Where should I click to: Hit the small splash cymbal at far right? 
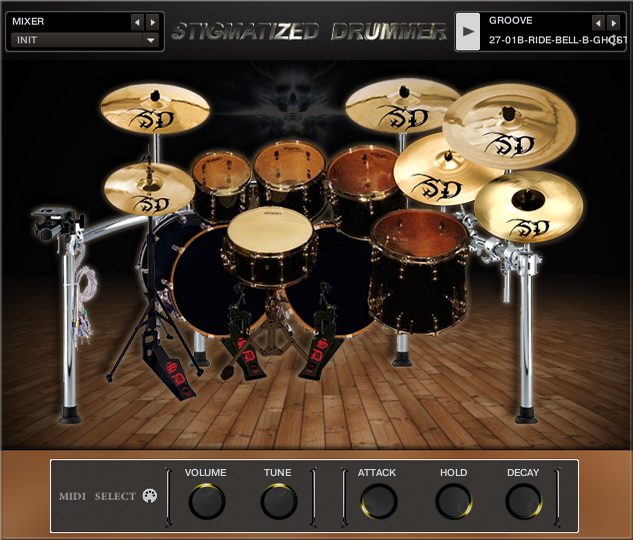point(528,206)
